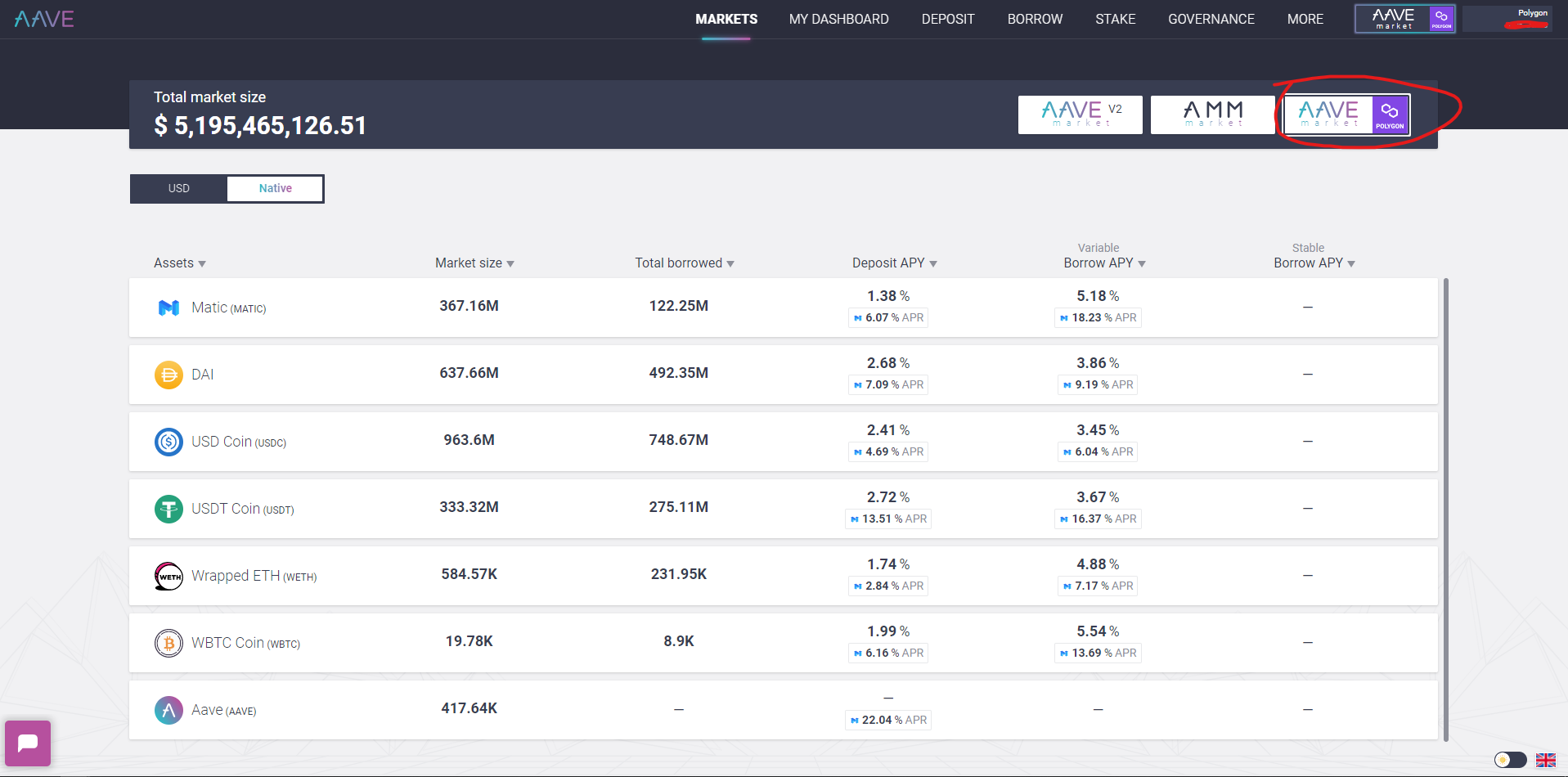Sort the table by Assets
Image resolution: width=1568 pixels, height=777 pixels.
pos(180,263)
